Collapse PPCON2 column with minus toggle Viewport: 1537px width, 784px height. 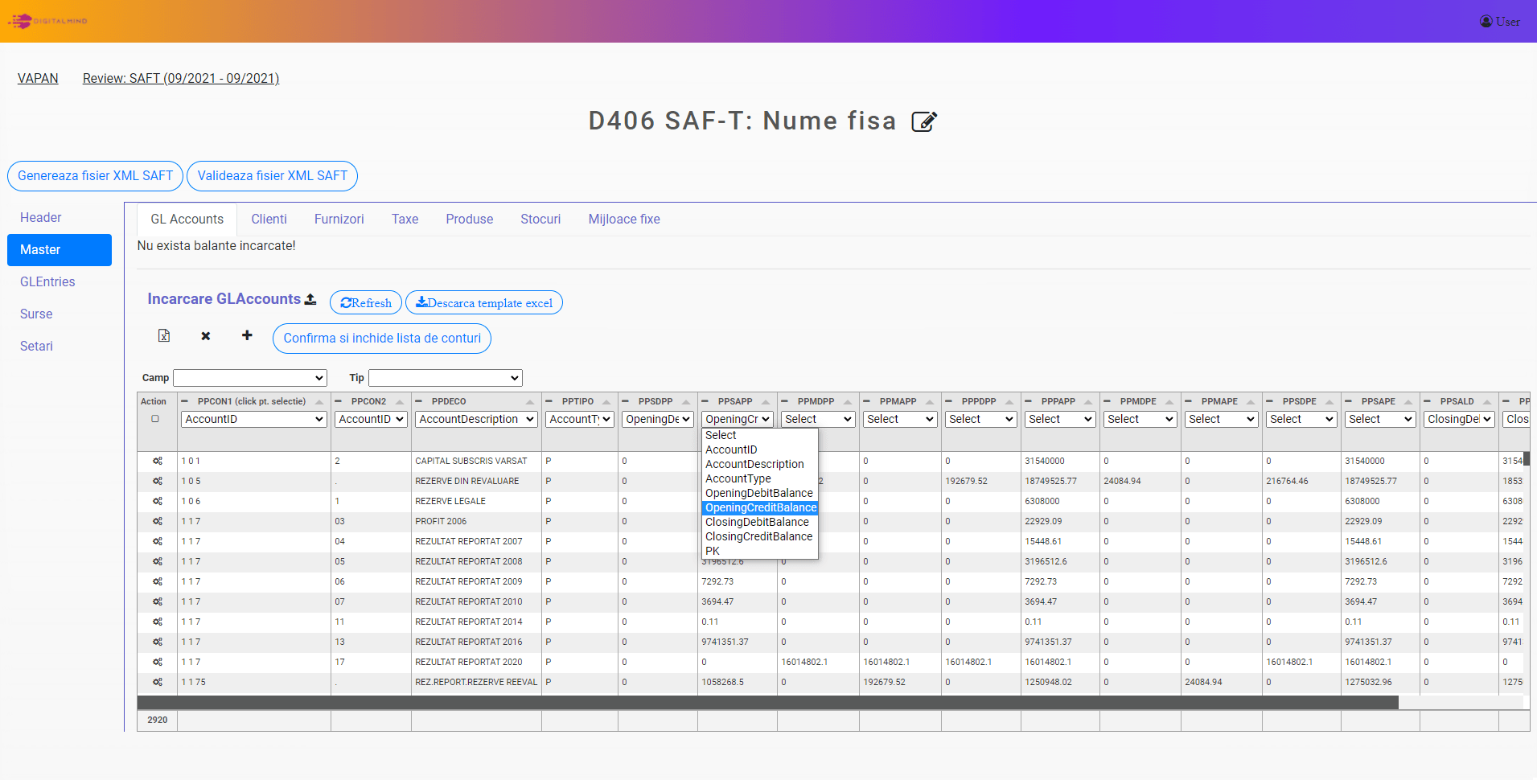coord(338,401)
